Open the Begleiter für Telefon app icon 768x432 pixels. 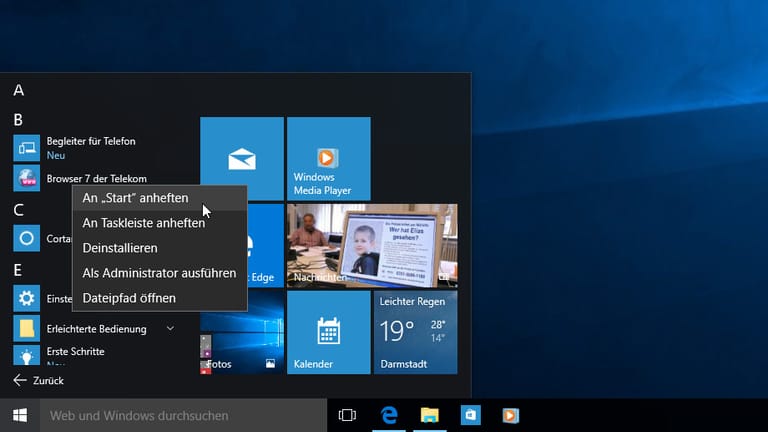coord(26,148)
